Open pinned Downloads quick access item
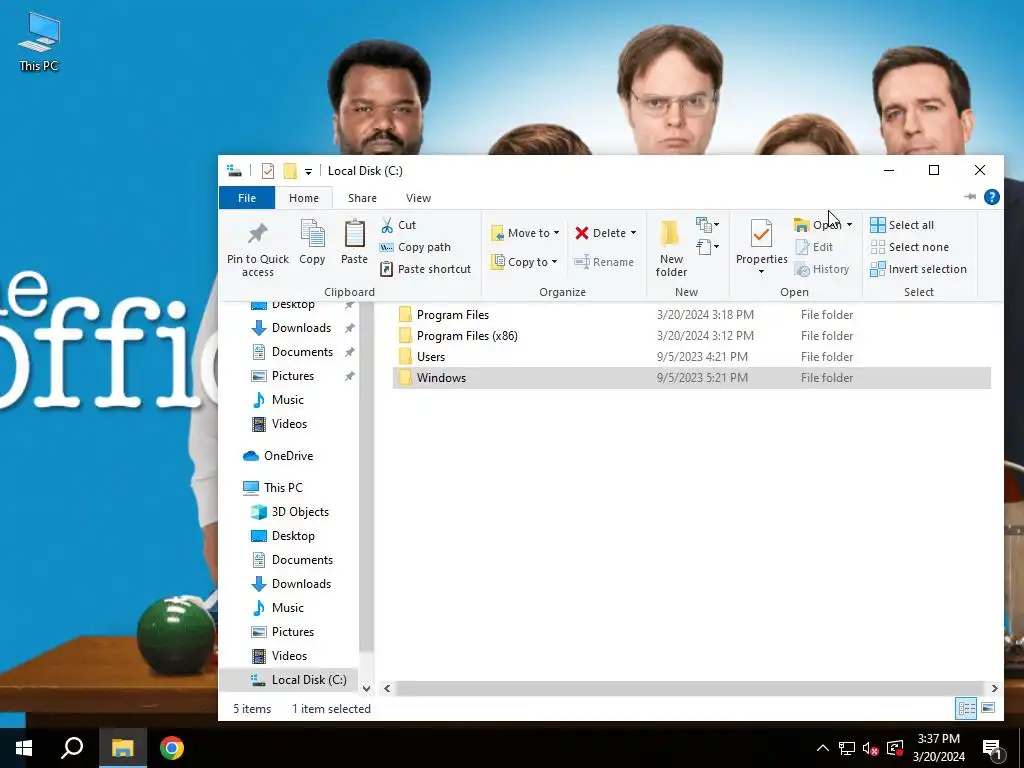The width and height of the screenshot is (1024, 768). [291, 328]
